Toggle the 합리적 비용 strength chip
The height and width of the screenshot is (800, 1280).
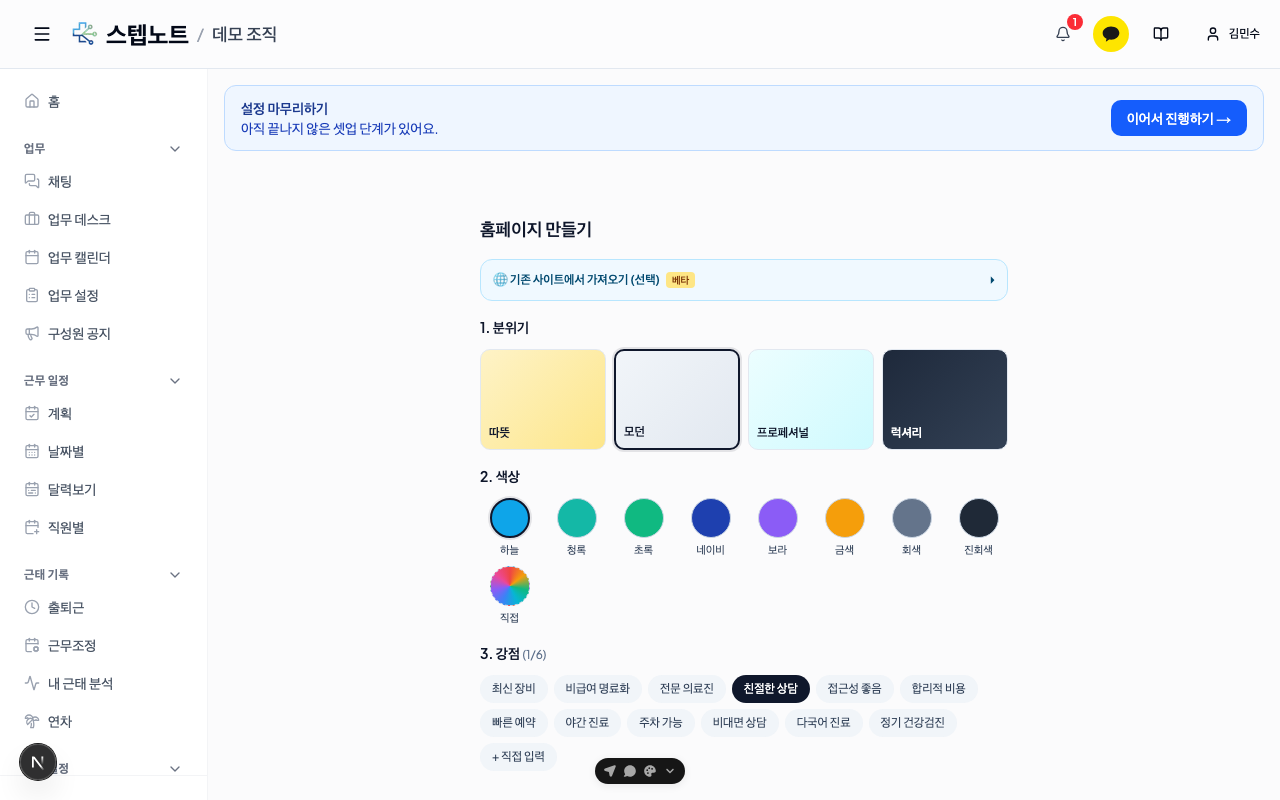point(939,689)
